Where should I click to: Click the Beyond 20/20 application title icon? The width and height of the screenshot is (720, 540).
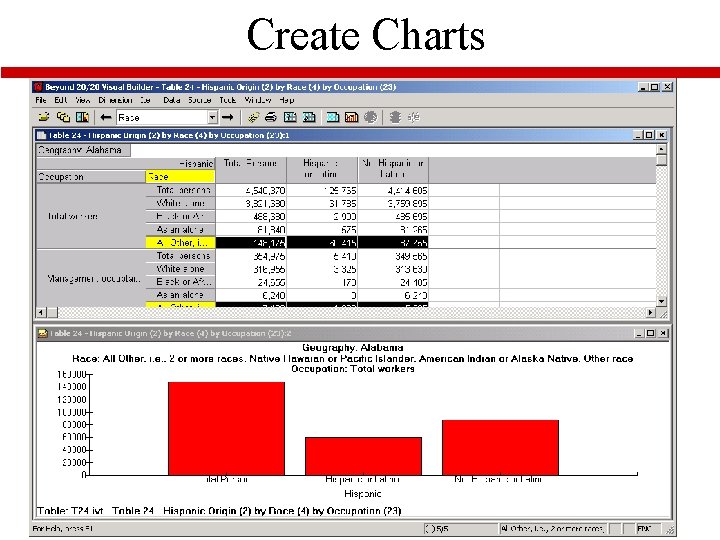coord(39,87)
